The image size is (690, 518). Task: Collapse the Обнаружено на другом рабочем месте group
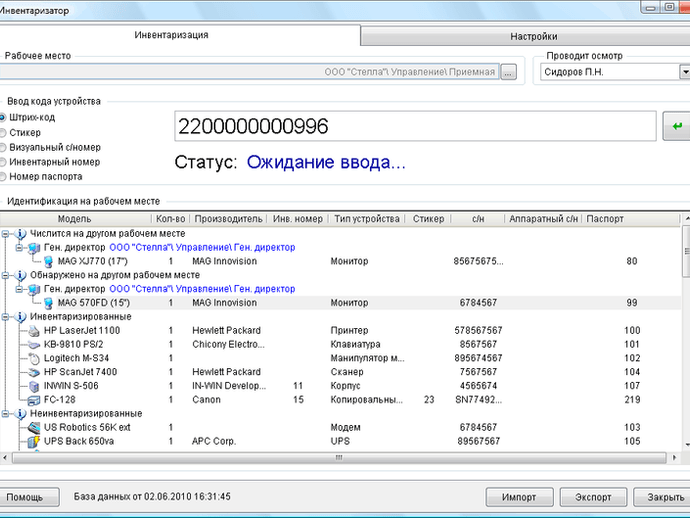pyautogui.click(x=5, y=276)
